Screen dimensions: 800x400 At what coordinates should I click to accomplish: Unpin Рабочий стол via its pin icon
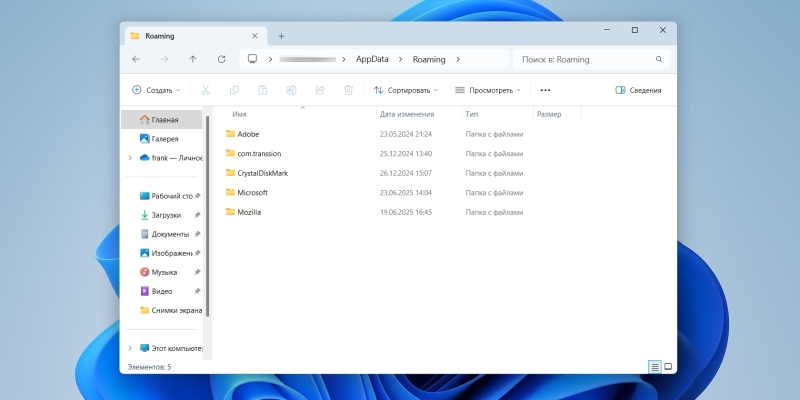(197, 196)
